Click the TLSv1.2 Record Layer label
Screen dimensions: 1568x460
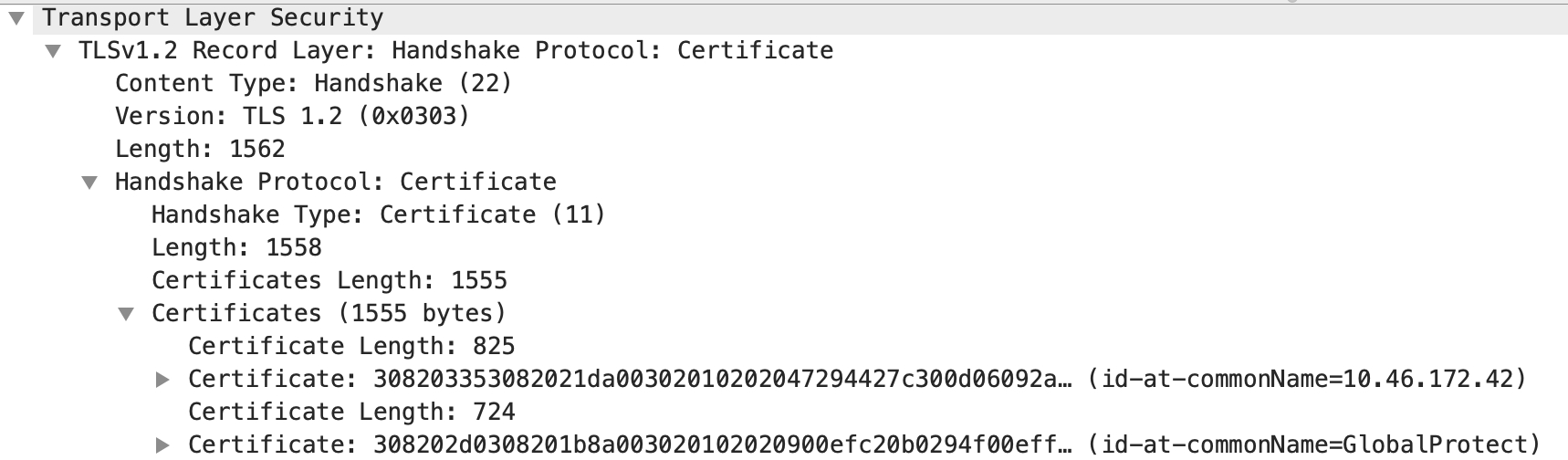(x=455, y=51)
